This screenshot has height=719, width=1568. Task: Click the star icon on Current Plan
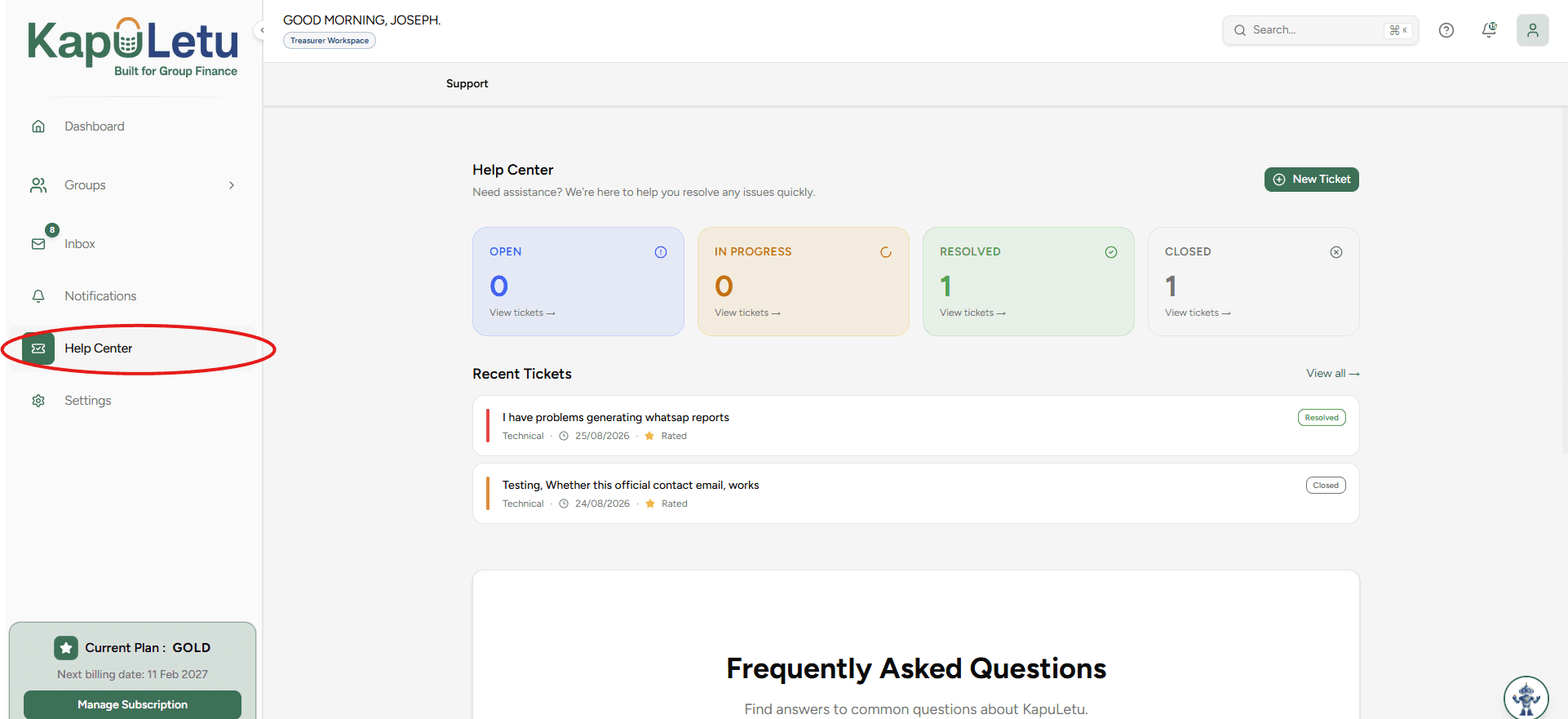pos(66,648)
